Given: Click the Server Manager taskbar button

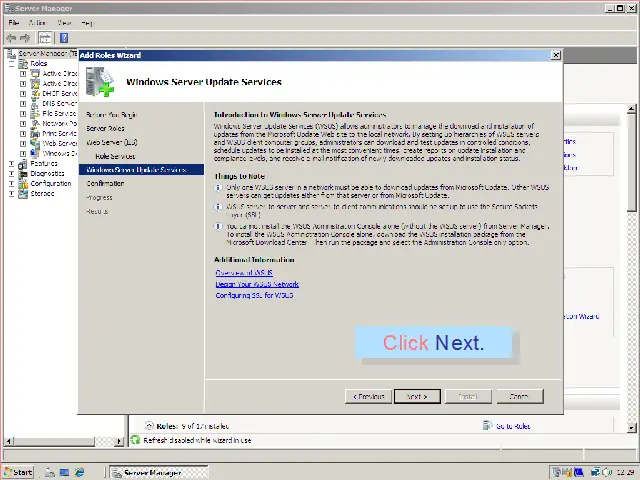Looking at the screenshot, I should tap(159, 472).
